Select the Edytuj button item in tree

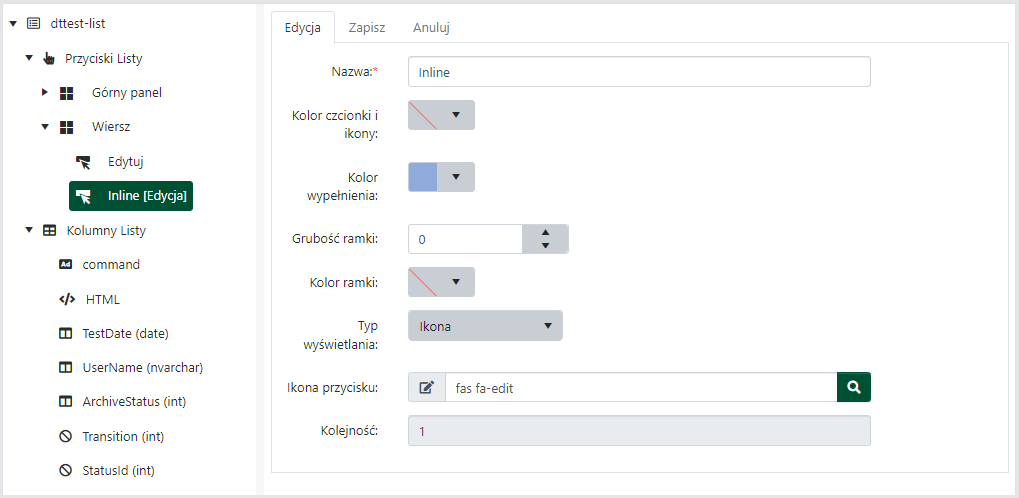pyautogui.click(x=128, y=161)
